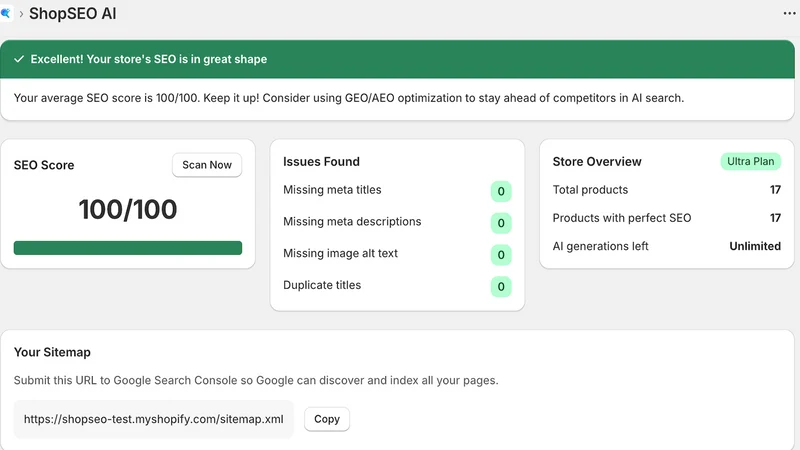Click the Store Overview heading
This screenshot has width=800, height=450.
pyautogui.click(x=597, y=161)
